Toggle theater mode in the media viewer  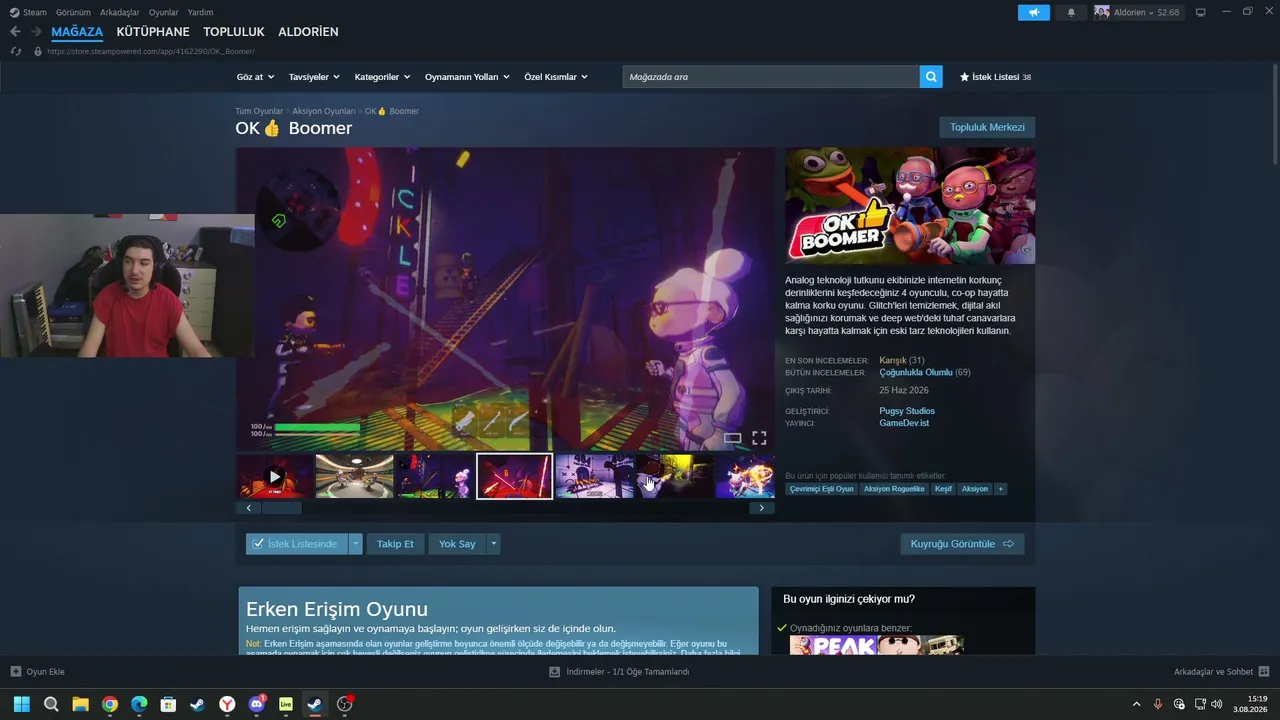(x=732, y=438)
